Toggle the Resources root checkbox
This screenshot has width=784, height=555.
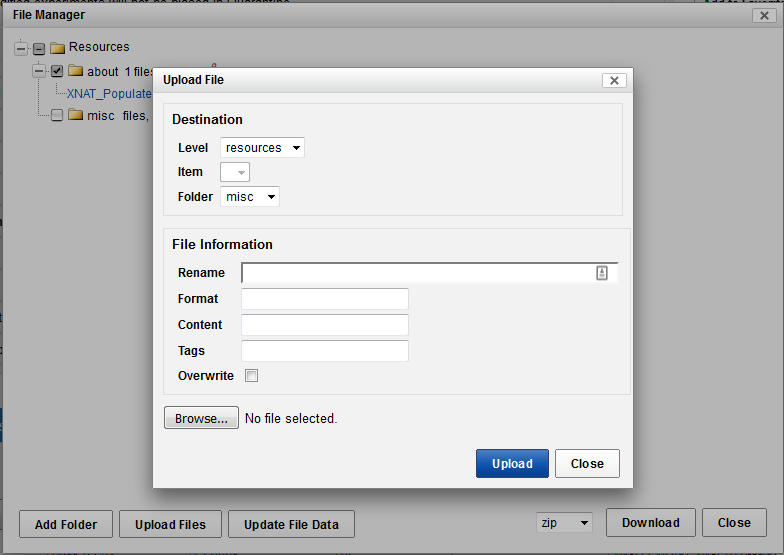39,48
